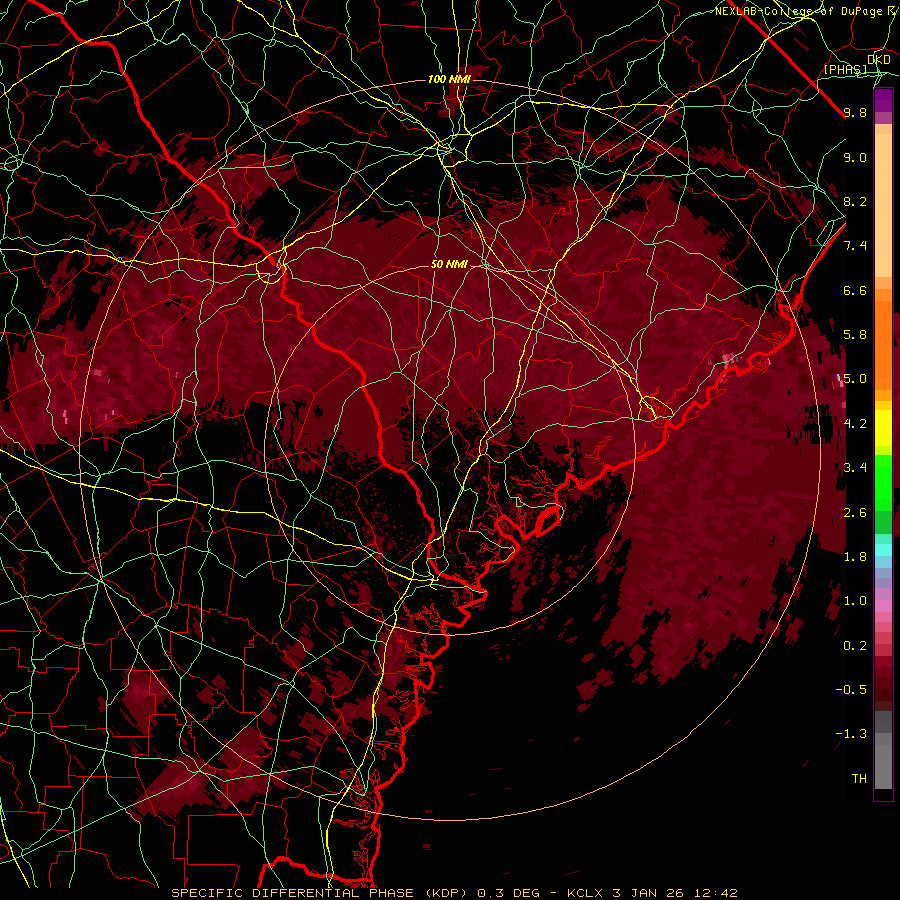Click the KCLX station identifier
Viewport: 900px width, 900px height.
tap(586, 893)
